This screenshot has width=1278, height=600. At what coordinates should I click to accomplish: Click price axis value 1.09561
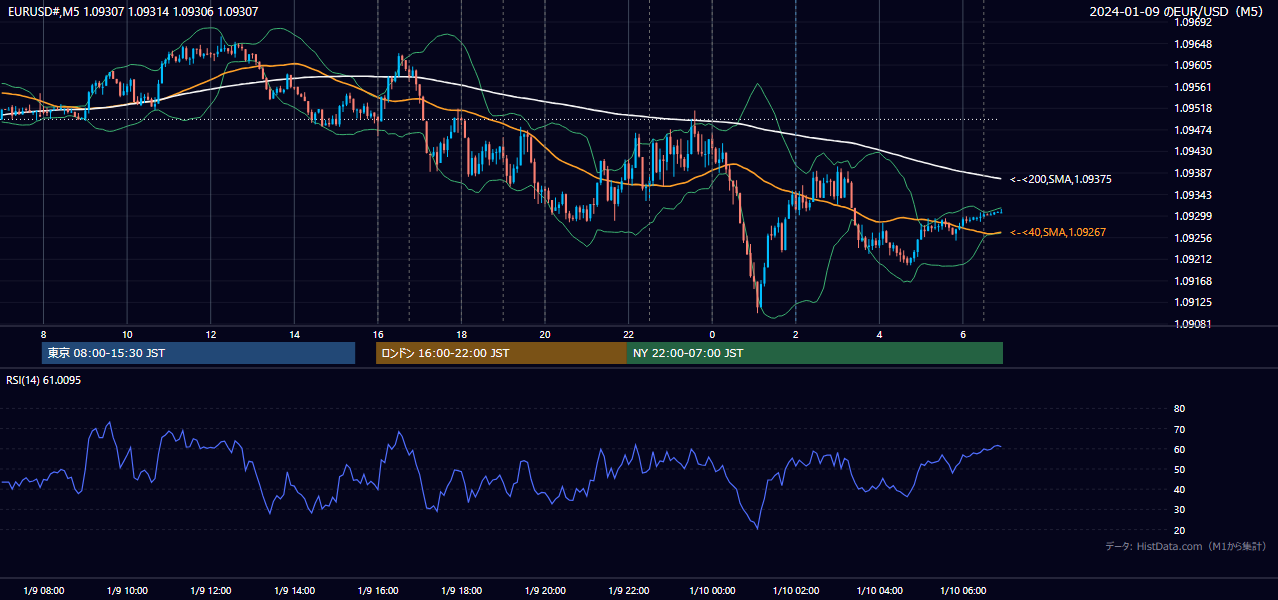click(1193, 87)
